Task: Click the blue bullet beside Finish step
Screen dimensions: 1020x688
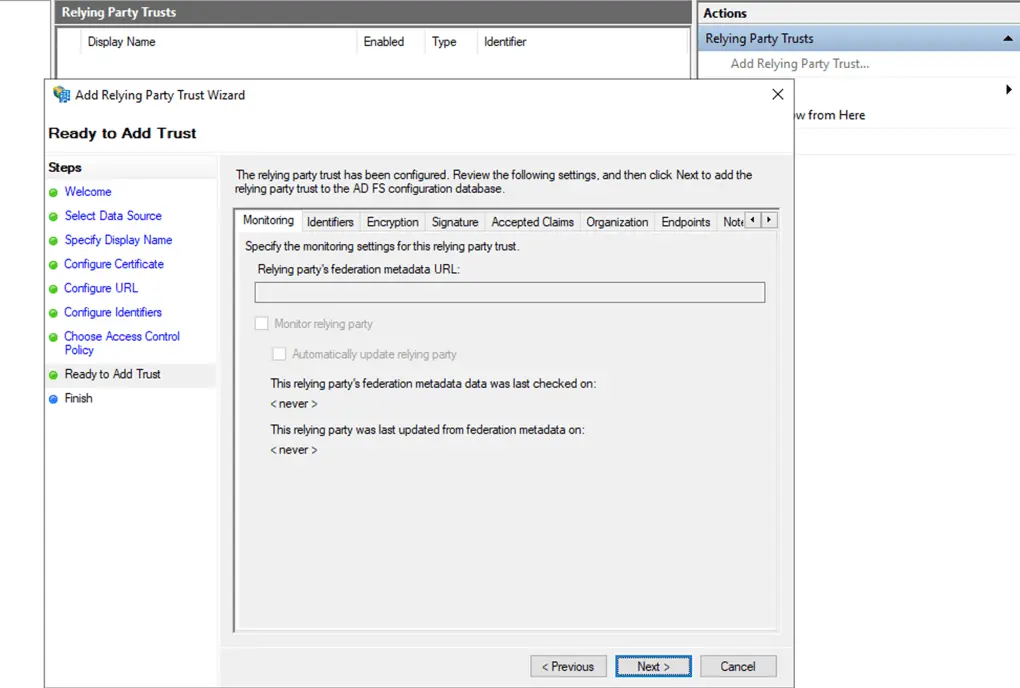Action: tap(54, 399)
